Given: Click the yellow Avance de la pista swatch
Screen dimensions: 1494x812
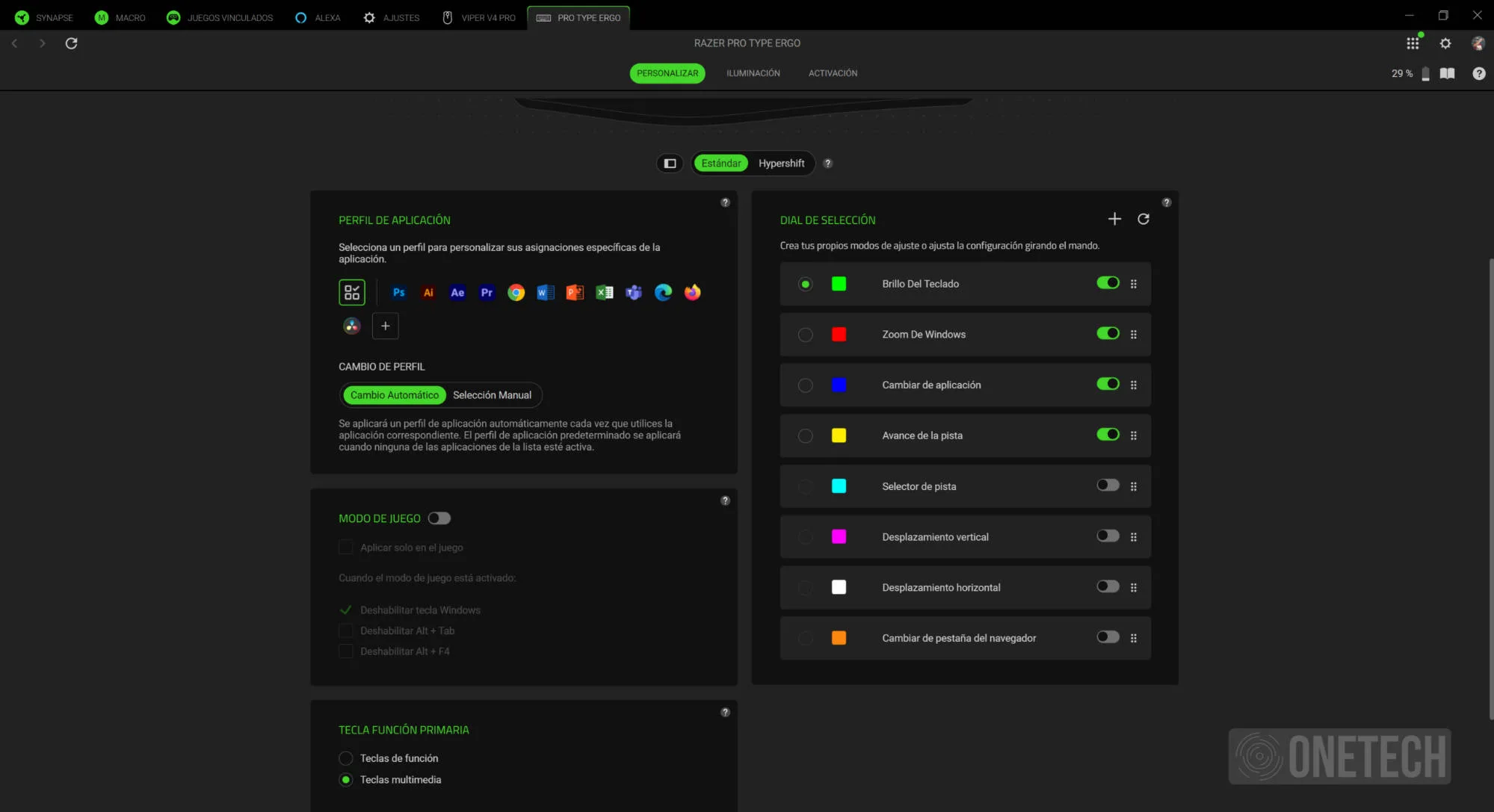Looking at the screenshot, I should point(839,436).
